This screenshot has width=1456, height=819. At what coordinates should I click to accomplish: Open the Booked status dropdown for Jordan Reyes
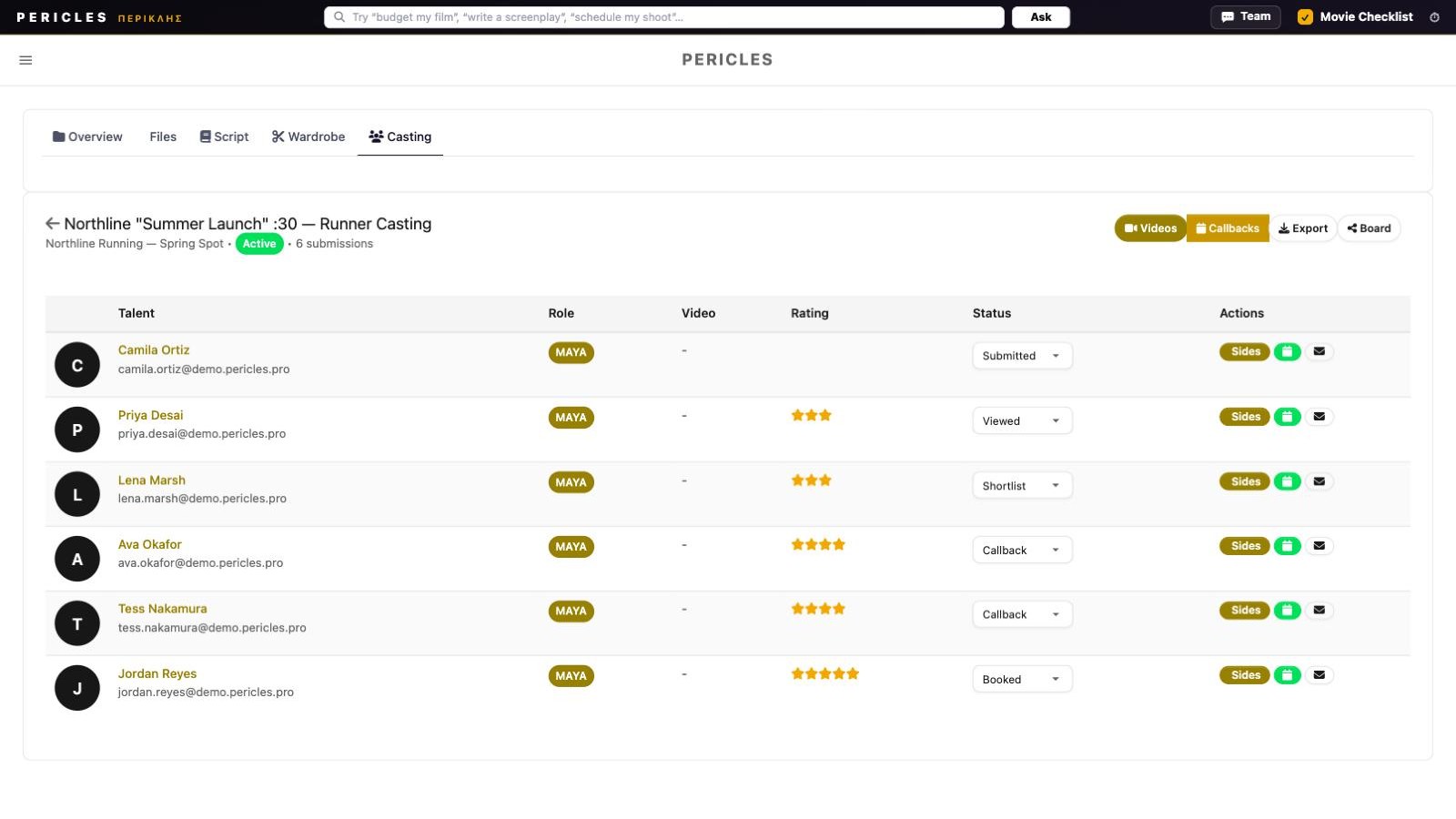tap(1022, 679)
